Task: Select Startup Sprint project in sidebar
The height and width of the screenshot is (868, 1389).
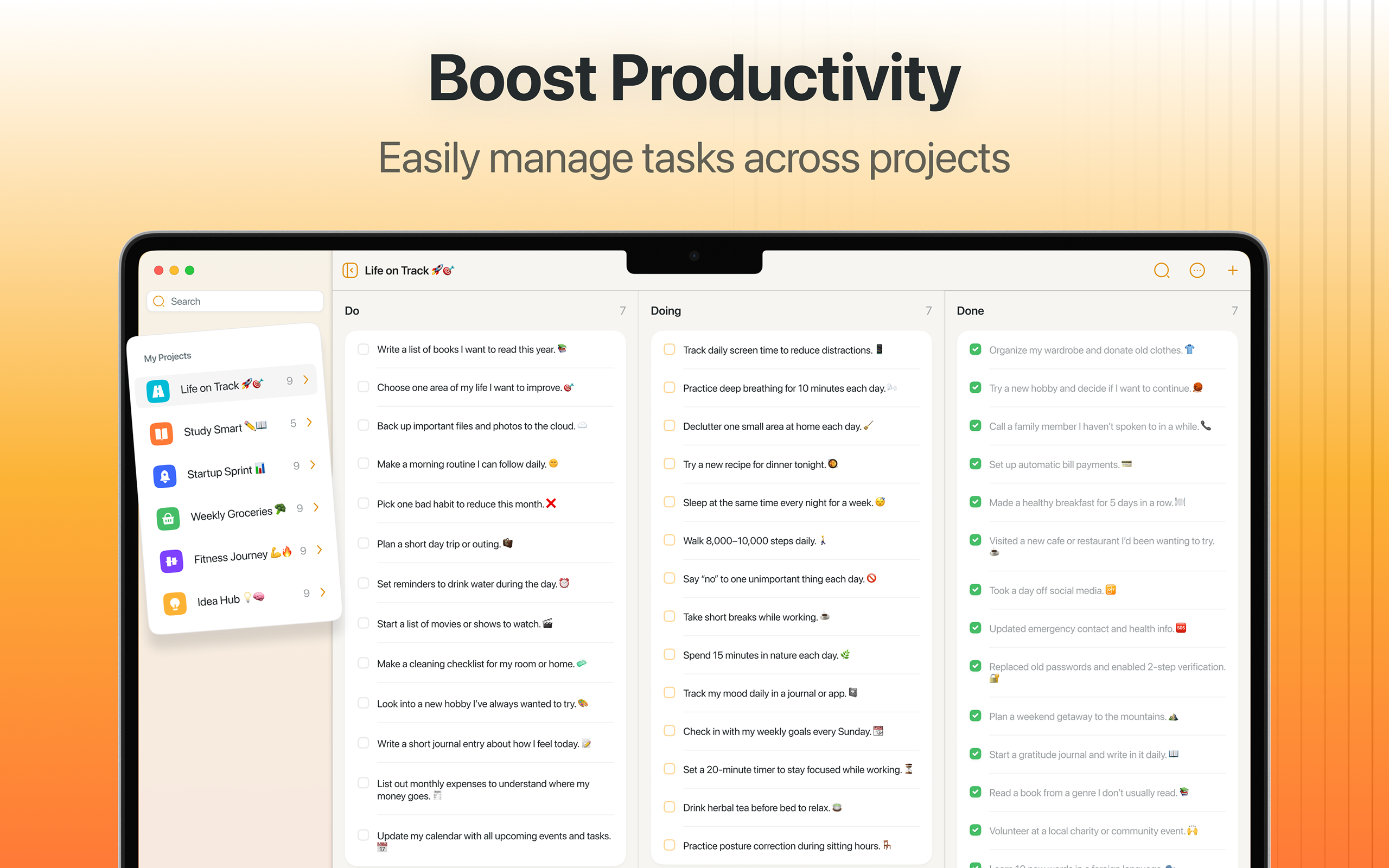Action: point(233,470)
